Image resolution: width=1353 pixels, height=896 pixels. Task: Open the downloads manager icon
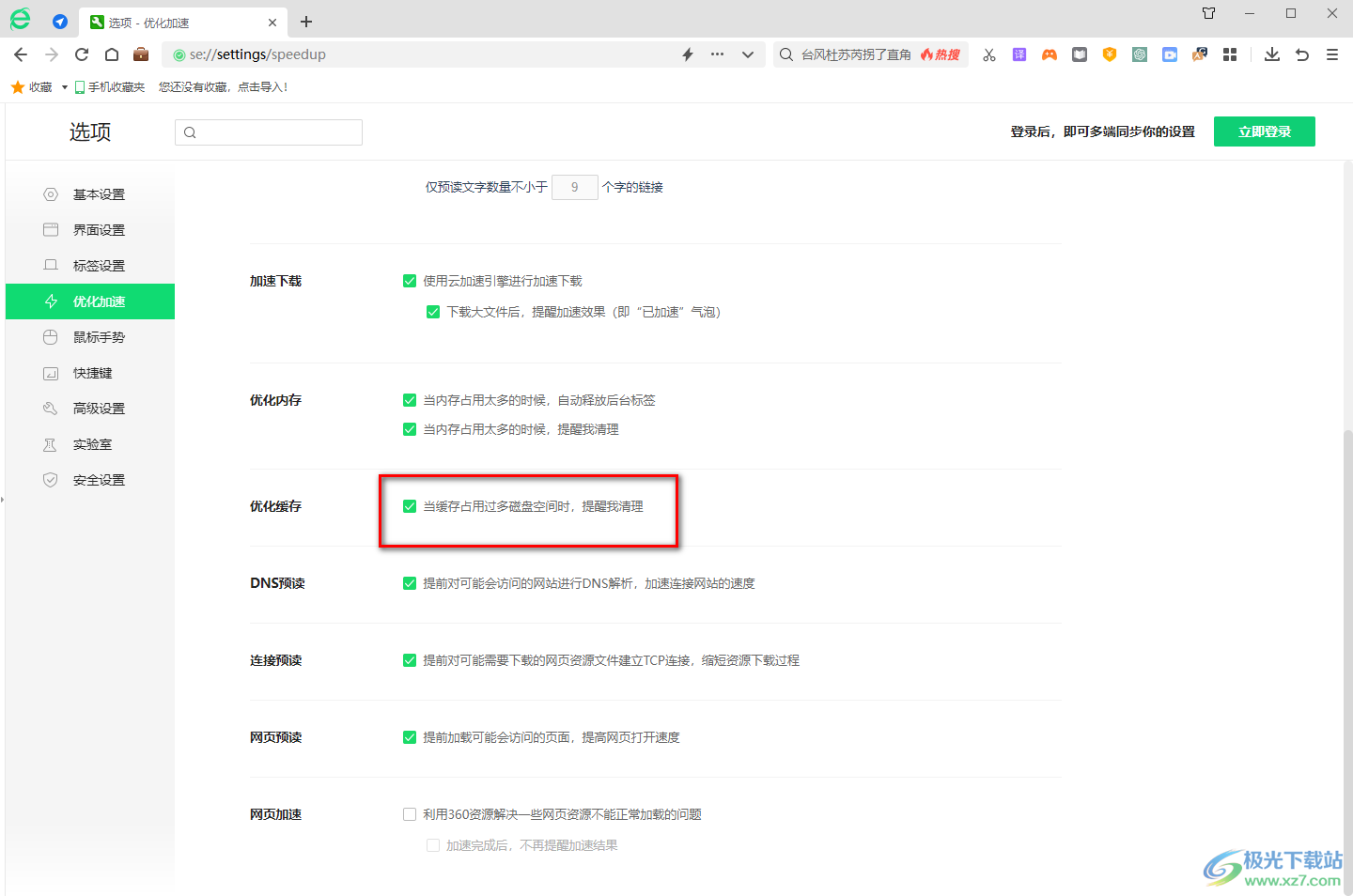tap(1272, 54)
